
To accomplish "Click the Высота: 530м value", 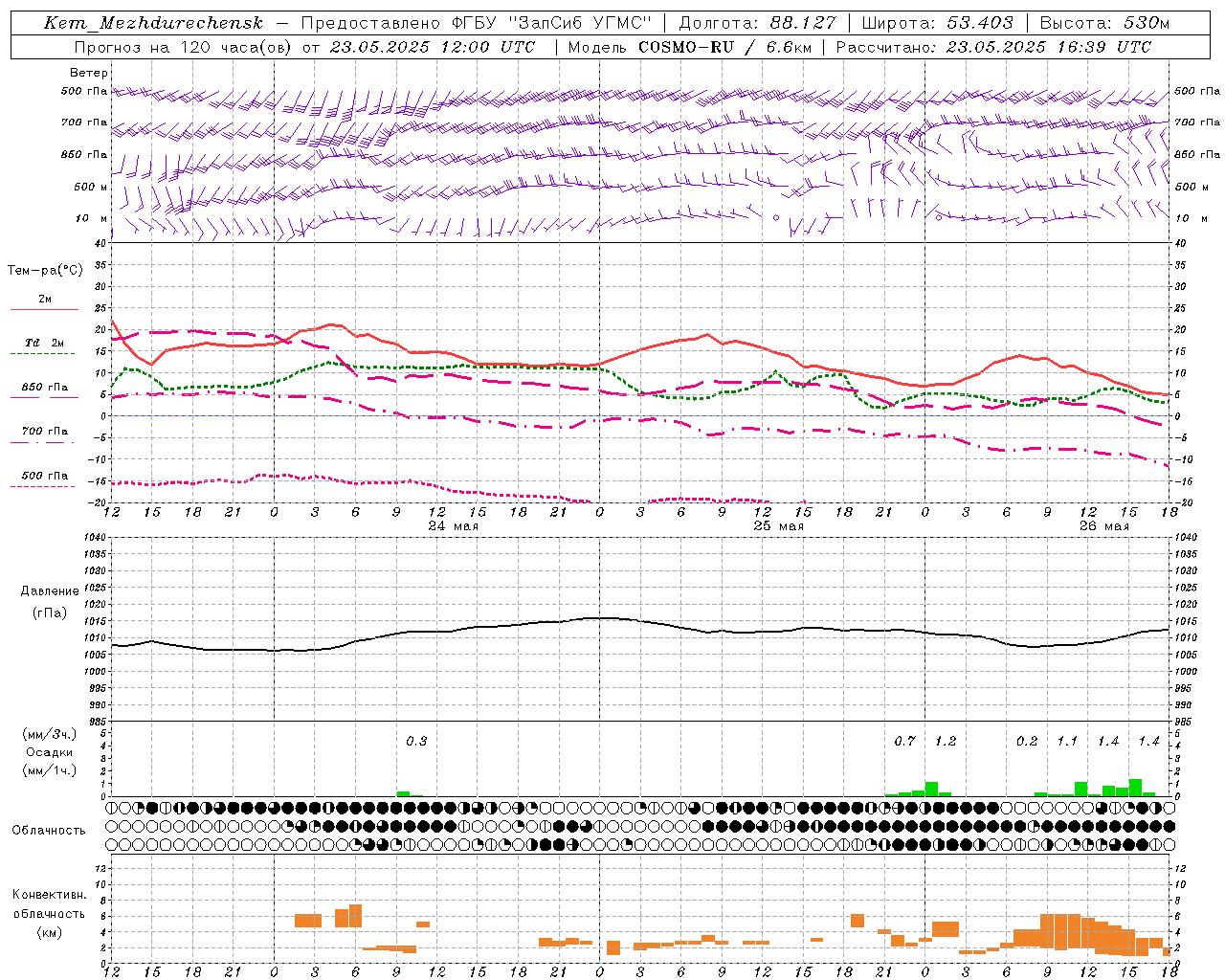I will [1104, 24].
